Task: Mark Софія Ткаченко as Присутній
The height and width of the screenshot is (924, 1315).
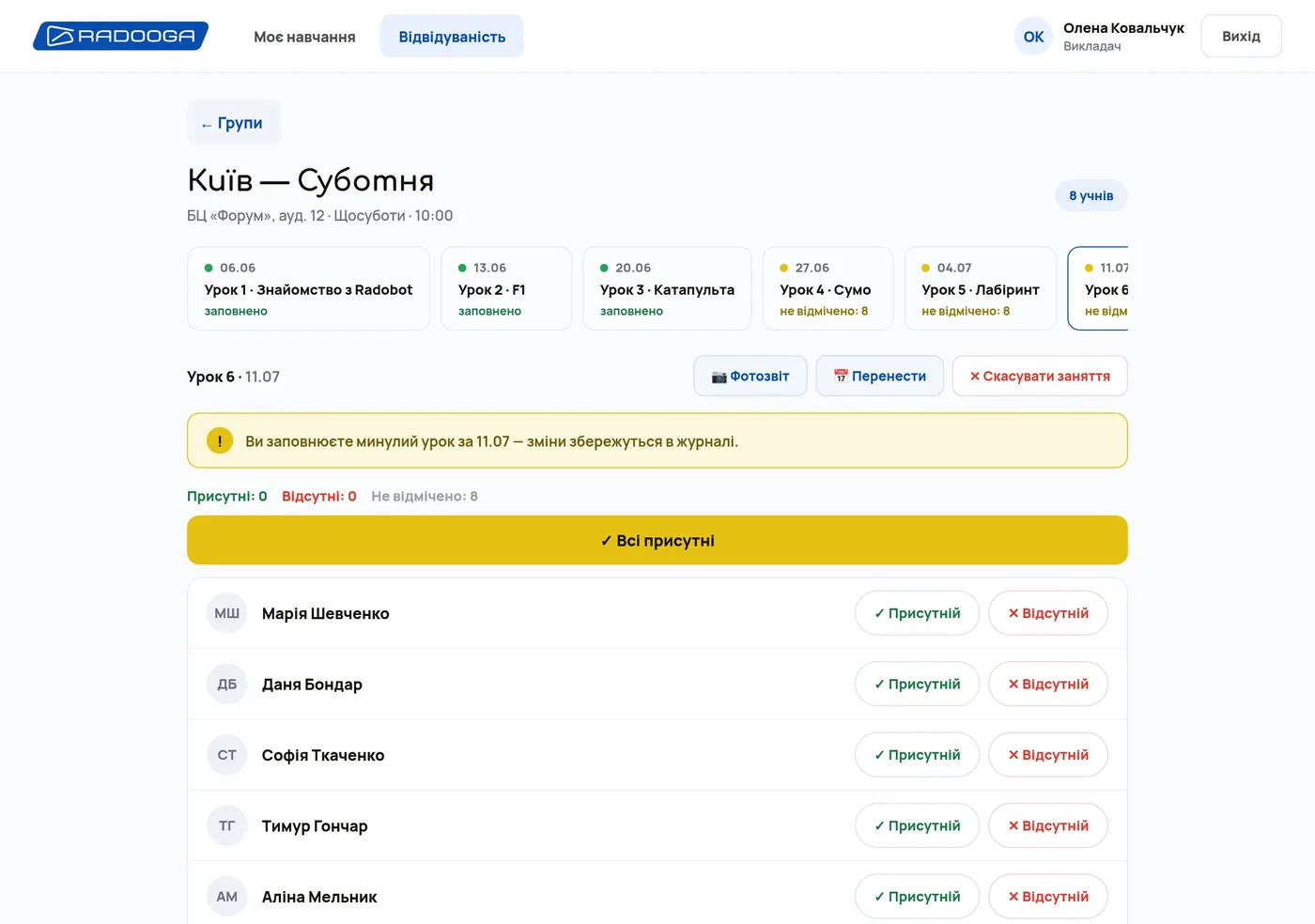Action: click(x=917, y=755)
